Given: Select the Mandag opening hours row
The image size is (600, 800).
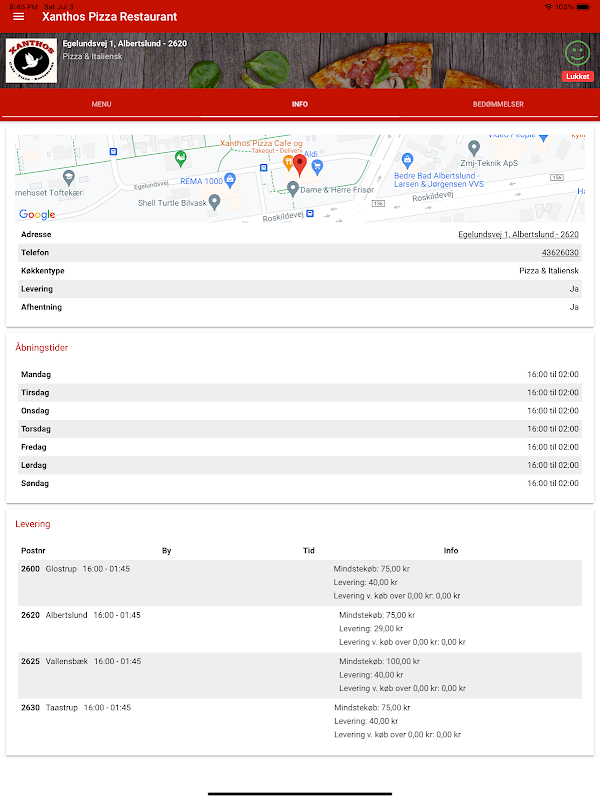Looking at the screenshot, I should tap(300, 374).
